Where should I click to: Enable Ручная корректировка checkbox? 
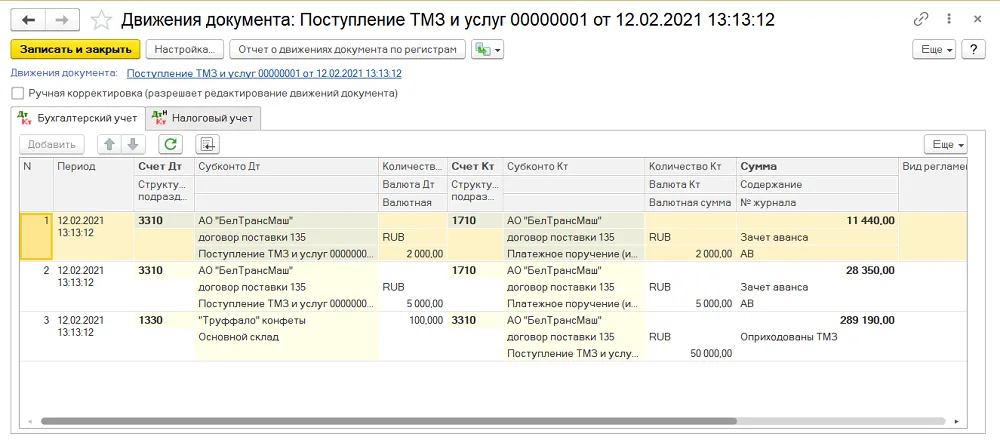click(18, 93)
